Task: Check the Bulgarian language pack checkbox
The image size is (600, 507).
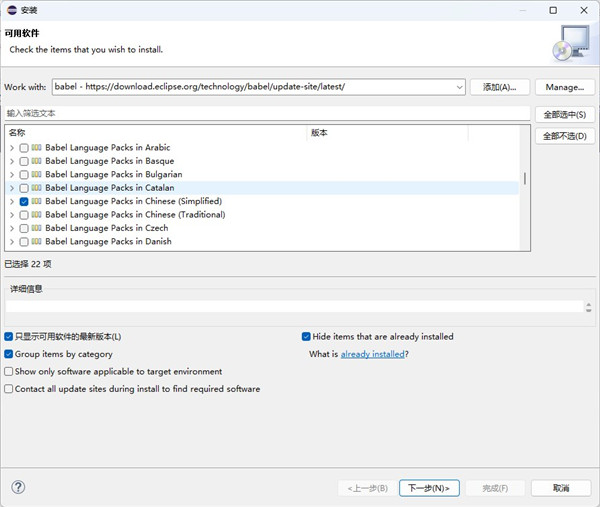Action: (x=24, y=174)
